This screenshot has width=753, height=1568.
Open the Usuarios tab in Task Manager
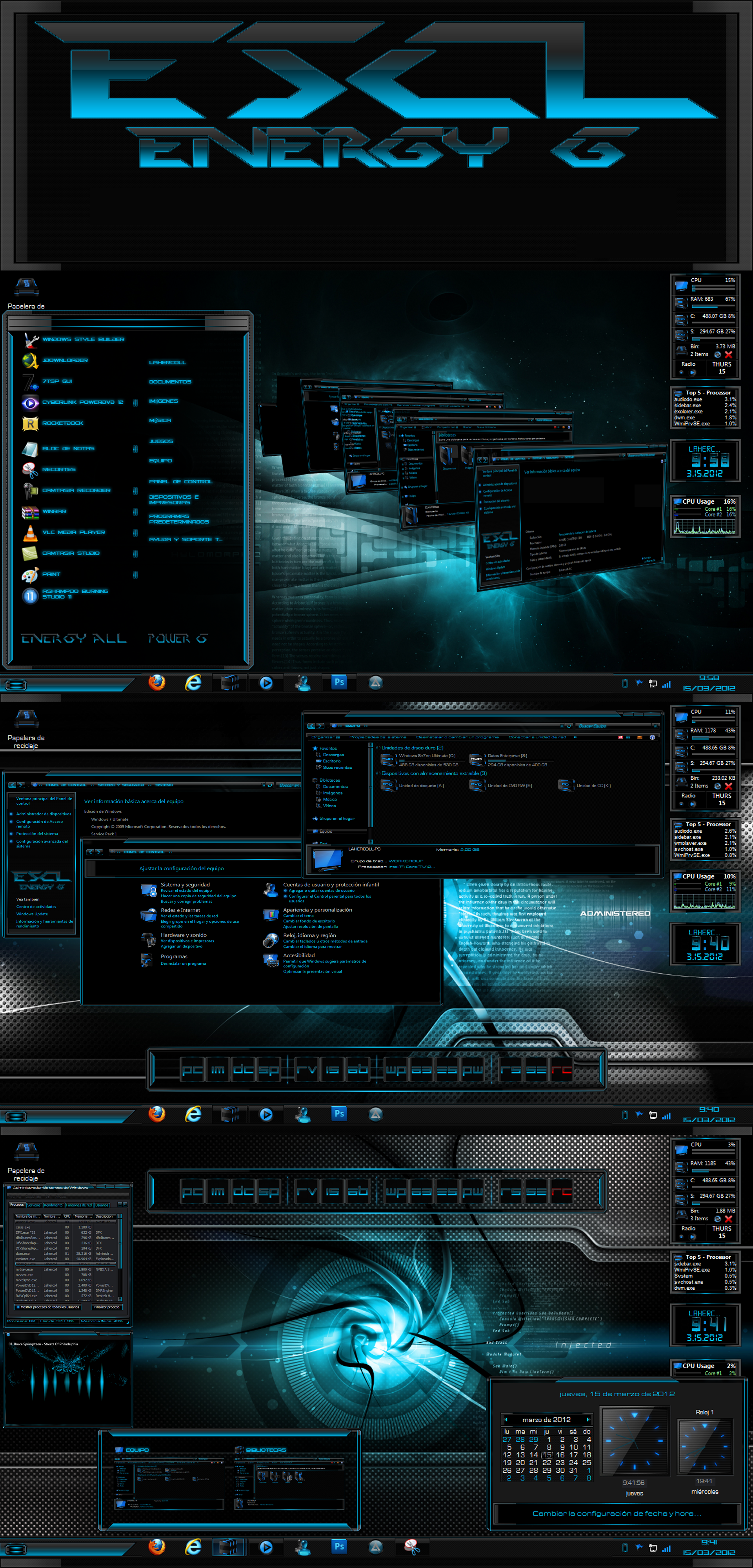point(102,1205)
